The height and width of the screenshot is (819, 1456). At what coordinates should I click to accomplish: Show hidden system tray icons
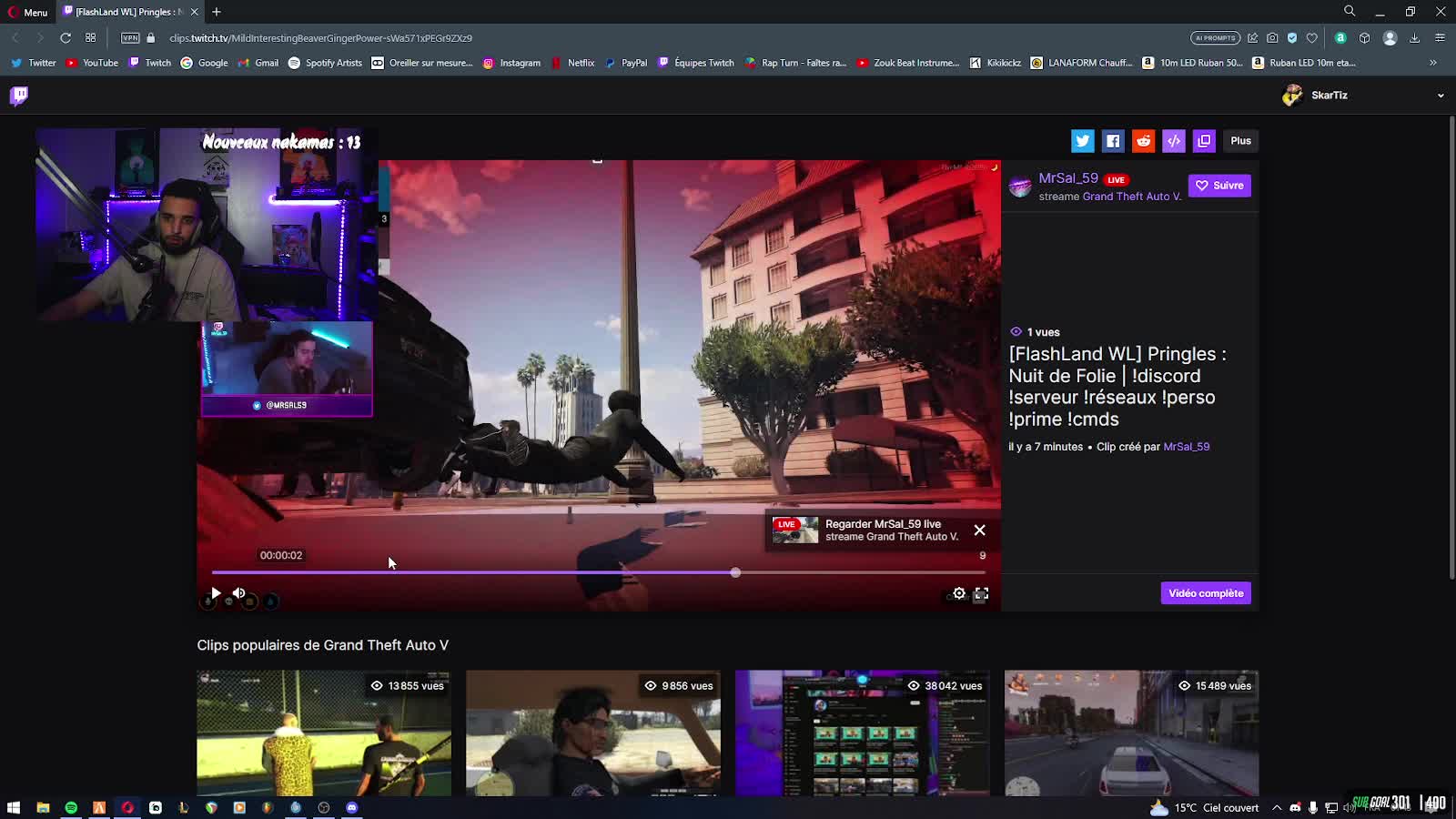1277,807
